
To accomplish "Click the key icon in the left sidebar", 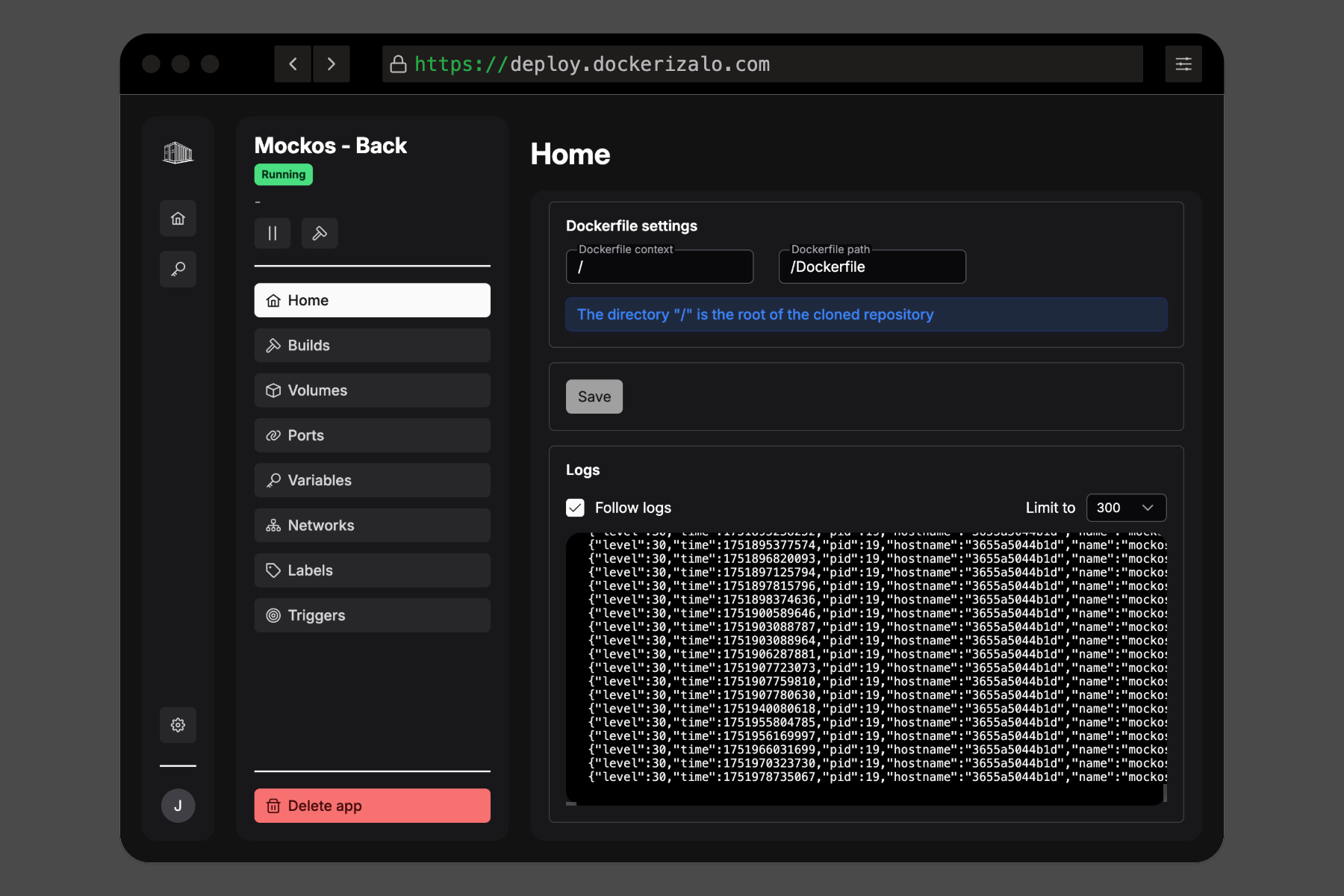I will pos(178,269).
